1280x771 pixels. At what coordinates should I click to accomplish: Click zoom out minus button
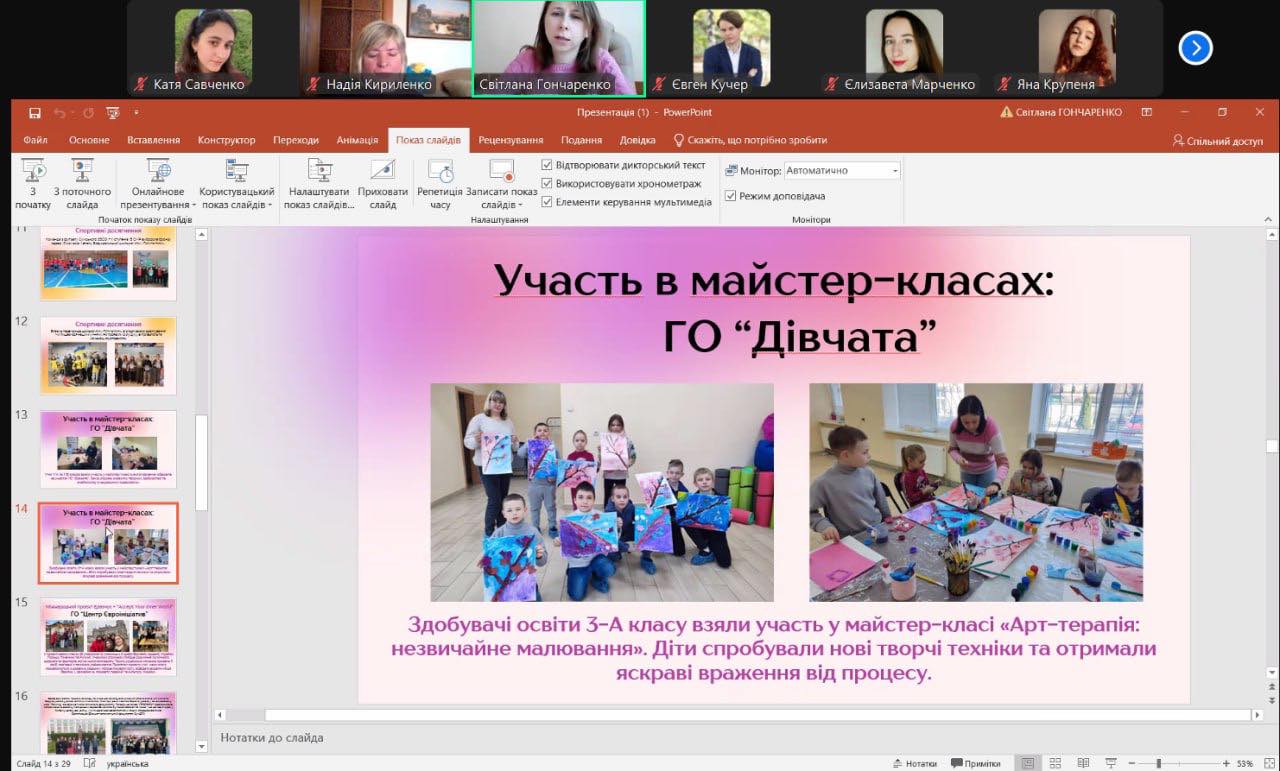[x=1132, y=763]
